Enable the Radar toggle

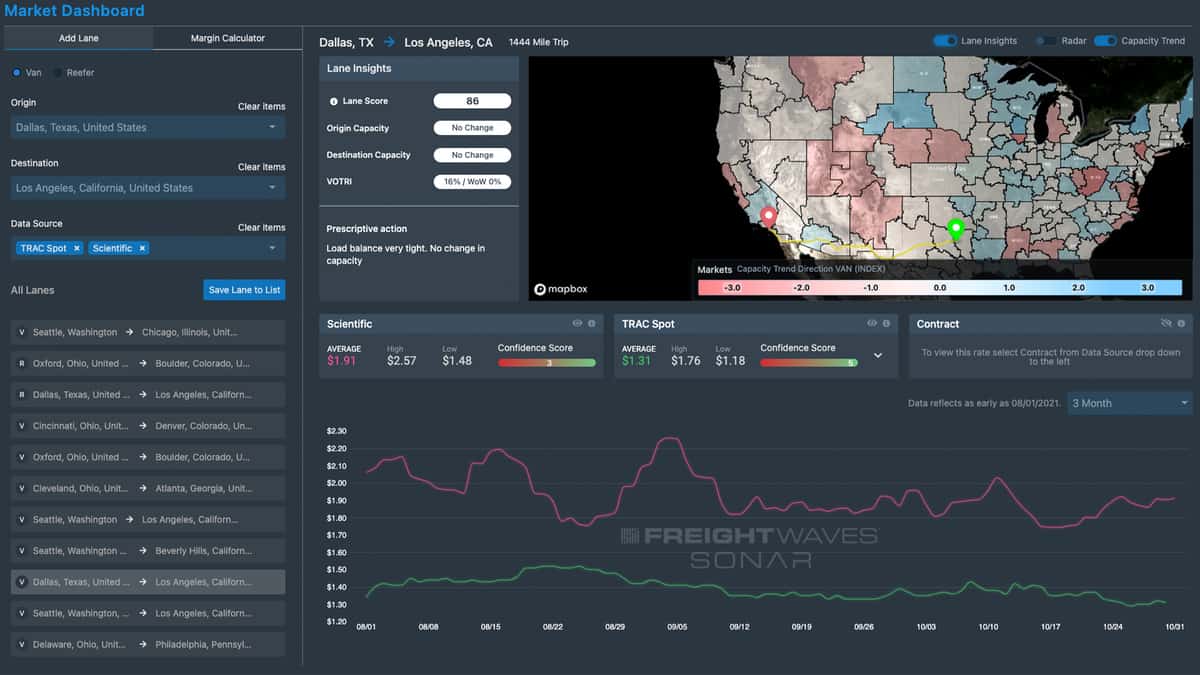click(x=1046, y=41)
